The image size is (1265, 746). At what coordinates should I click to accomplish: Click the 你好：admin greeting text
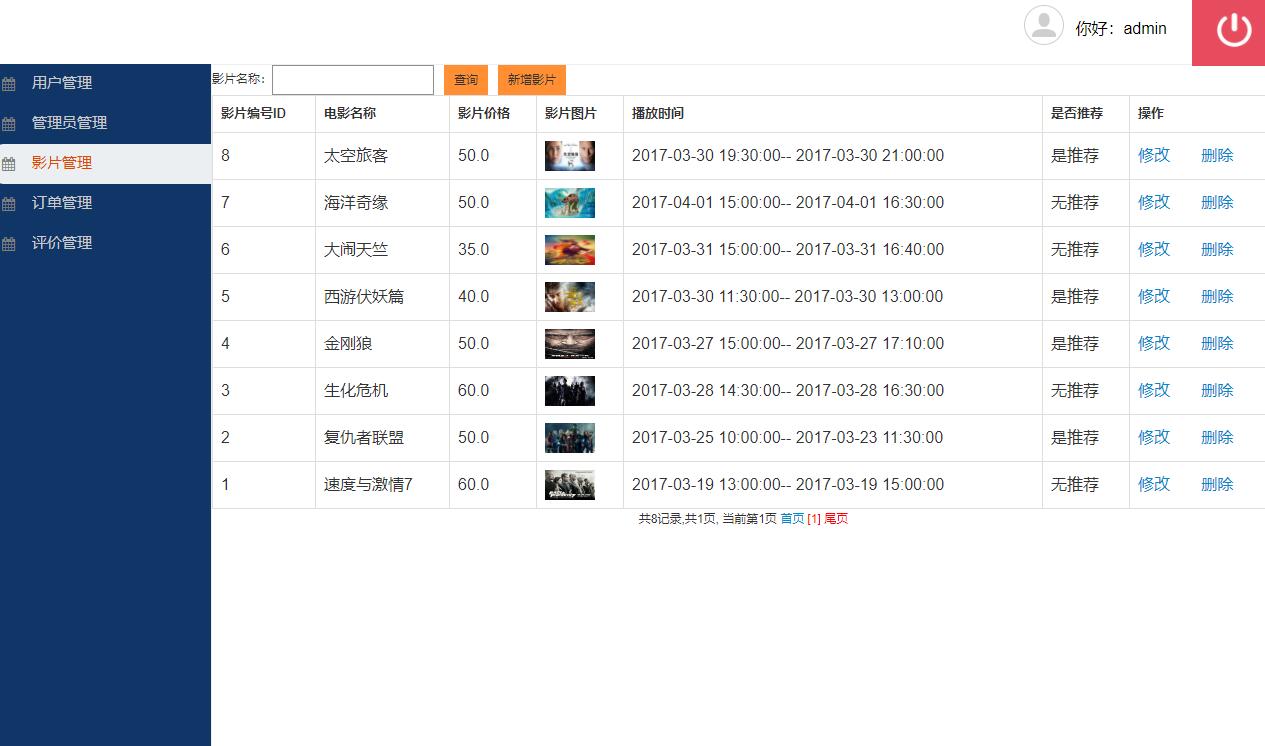pyautogui.click(x=1121, y=29)
